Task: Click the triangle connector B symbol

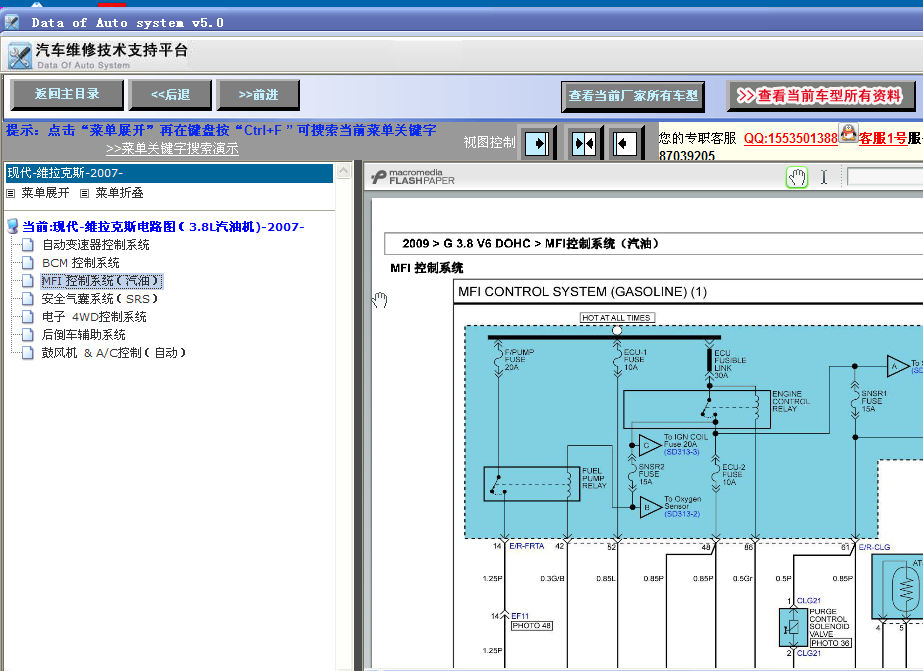Action: point(650,507)
